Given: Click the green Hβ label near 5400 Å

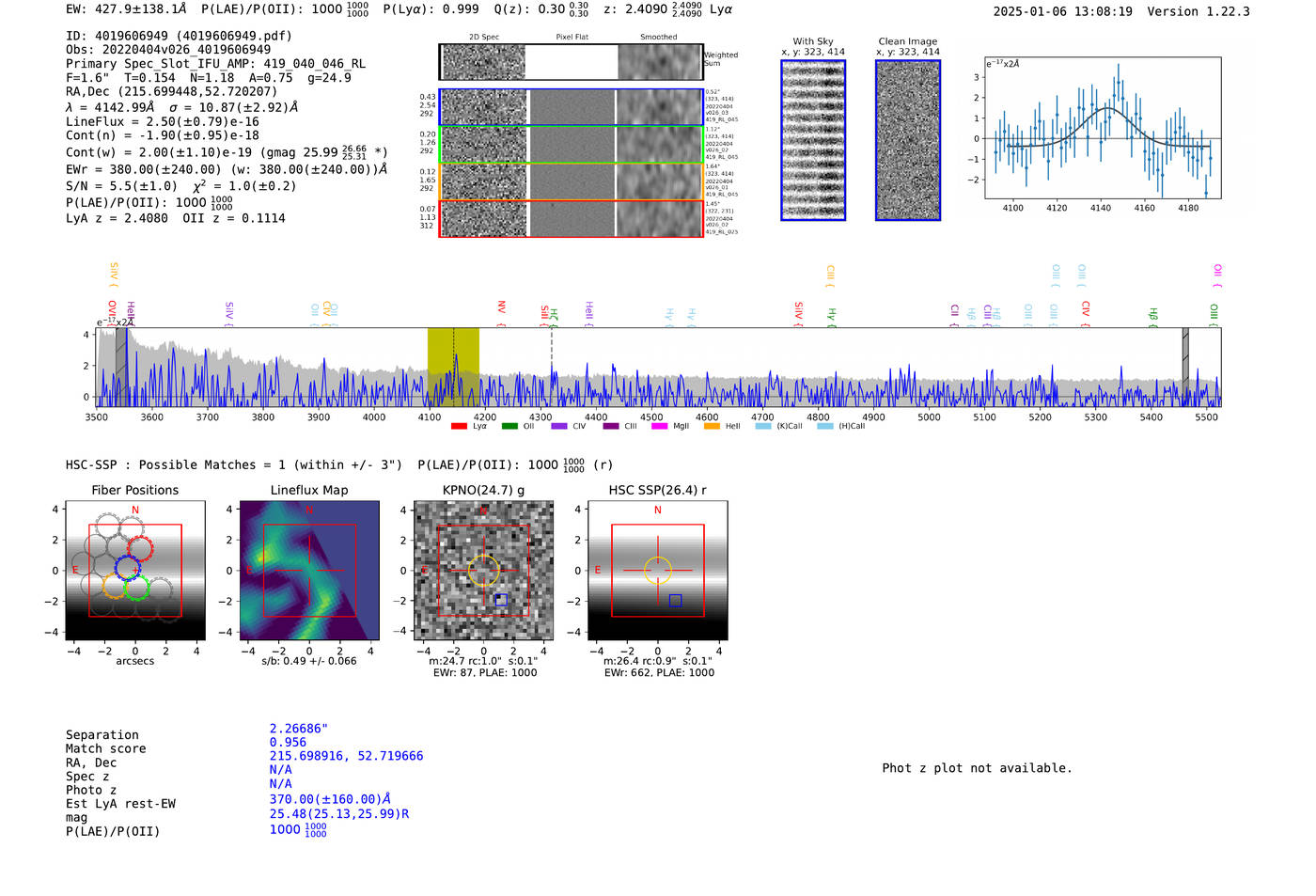Looking at the screenshot, I should coord(1153,314).
